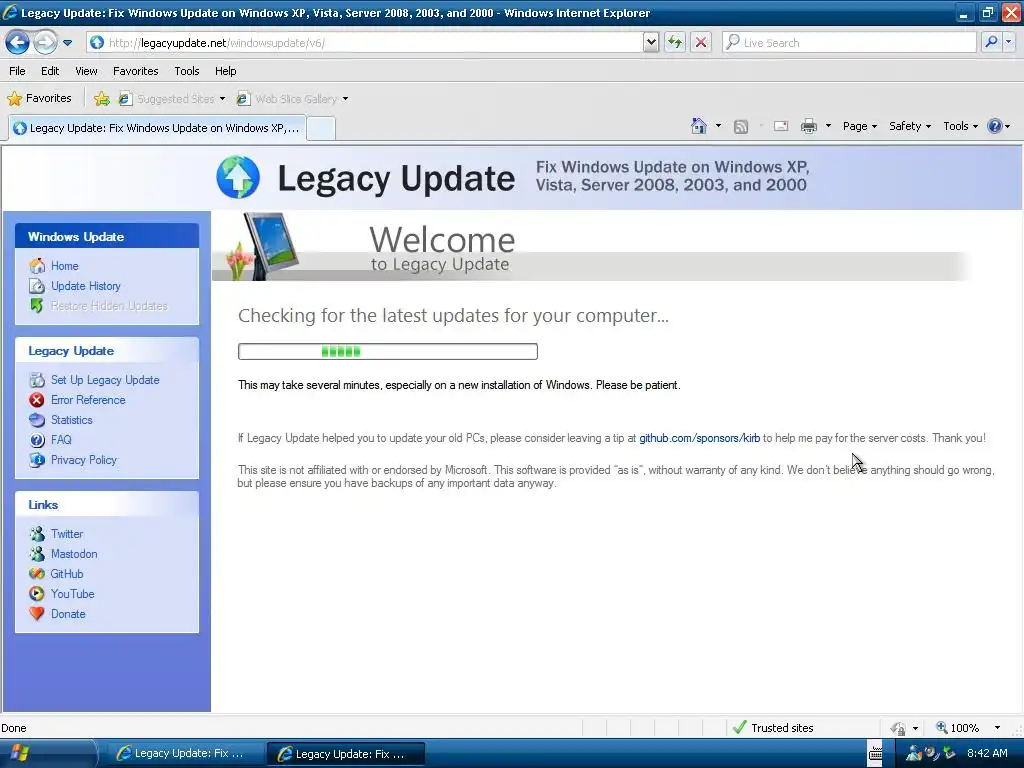Open the YouTube link

(x=72, y=594)
